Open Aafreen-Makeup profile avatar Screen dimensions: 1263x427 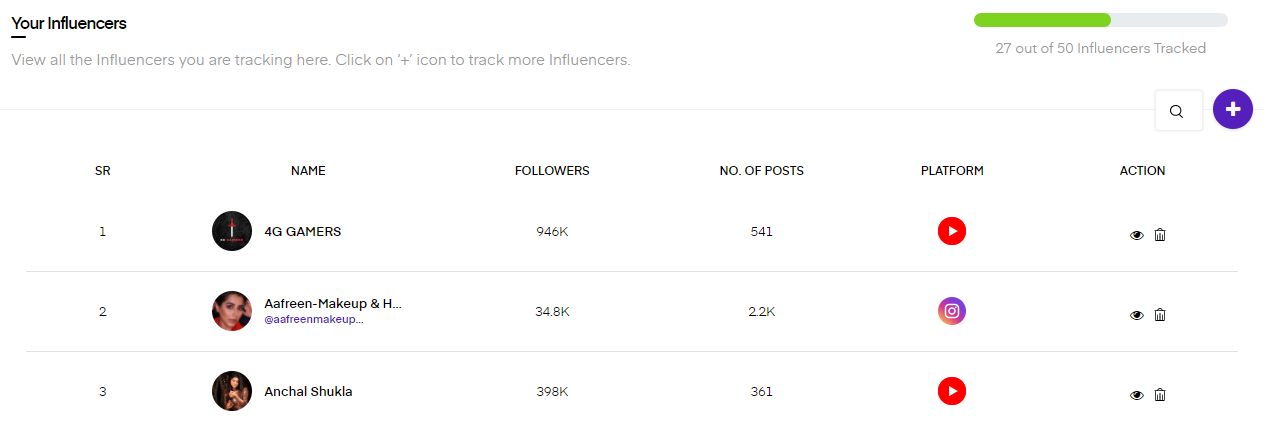pyautogui.click(x=232, y=311)
